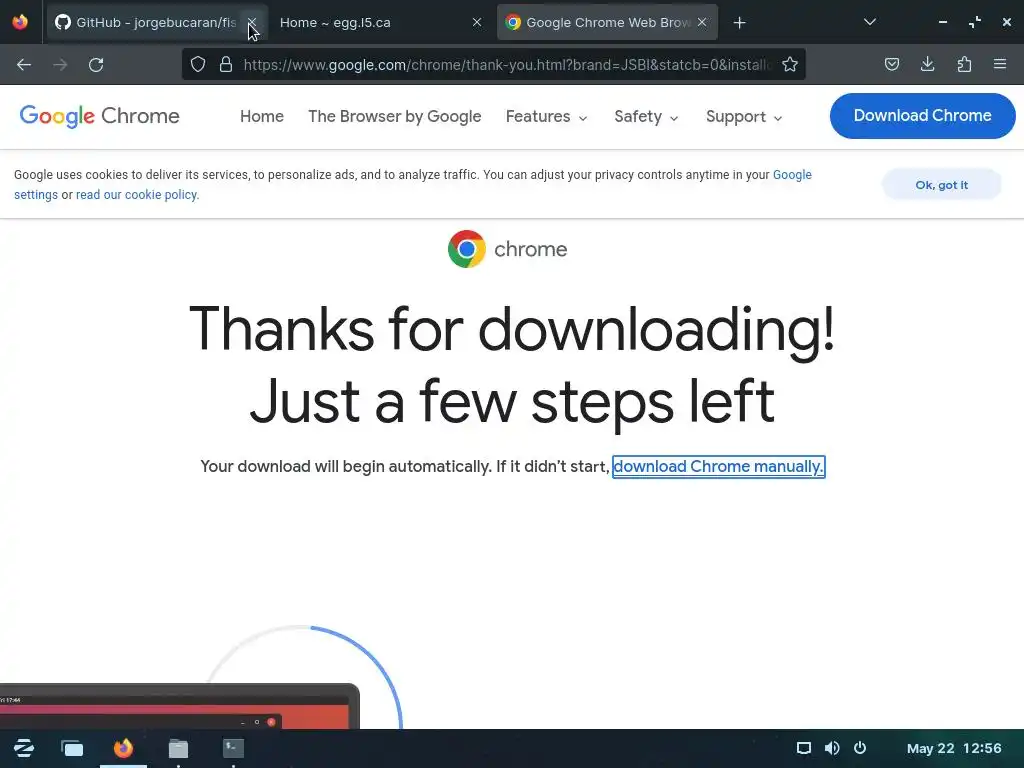
Task: Open the workspace overview taskbar icon
Action: 72,748
